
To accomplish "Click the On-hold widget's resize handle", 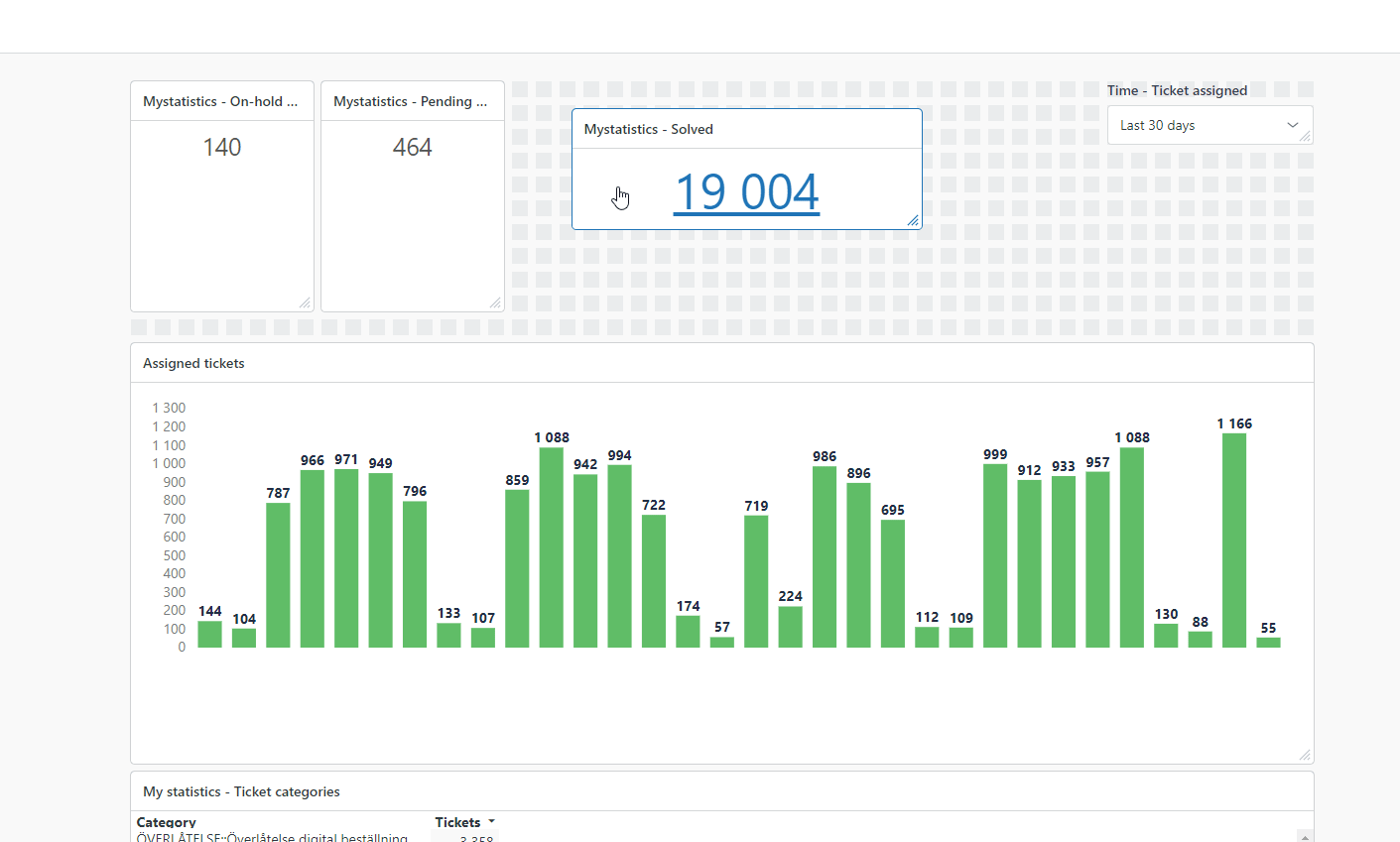I will (305, 302).
